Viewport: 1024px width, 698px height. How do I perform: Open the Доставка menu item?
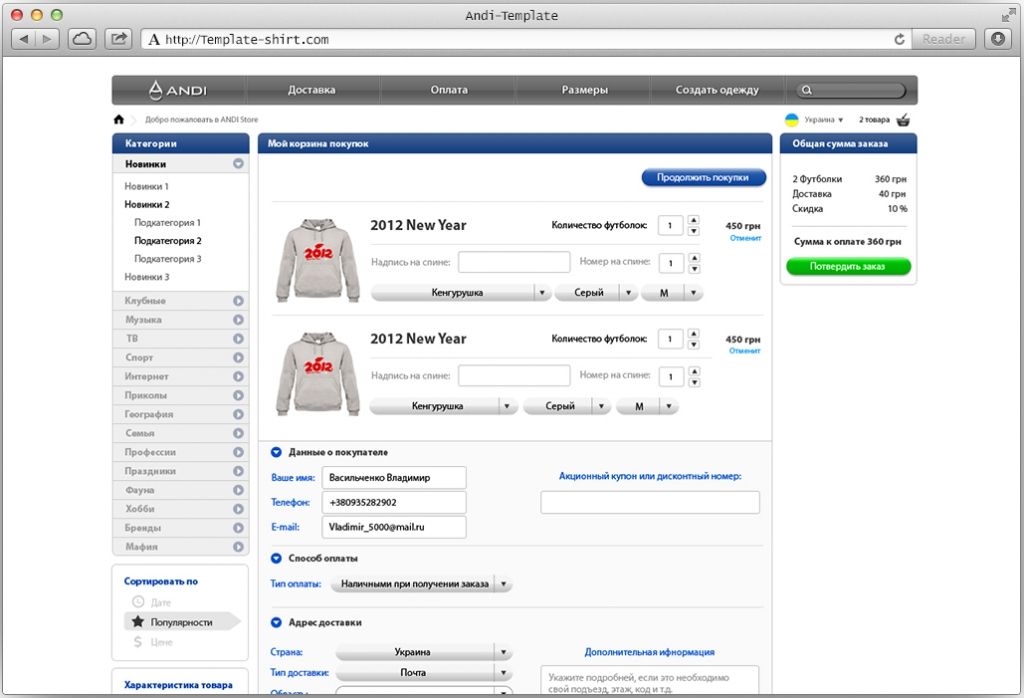tap(312, 90)
